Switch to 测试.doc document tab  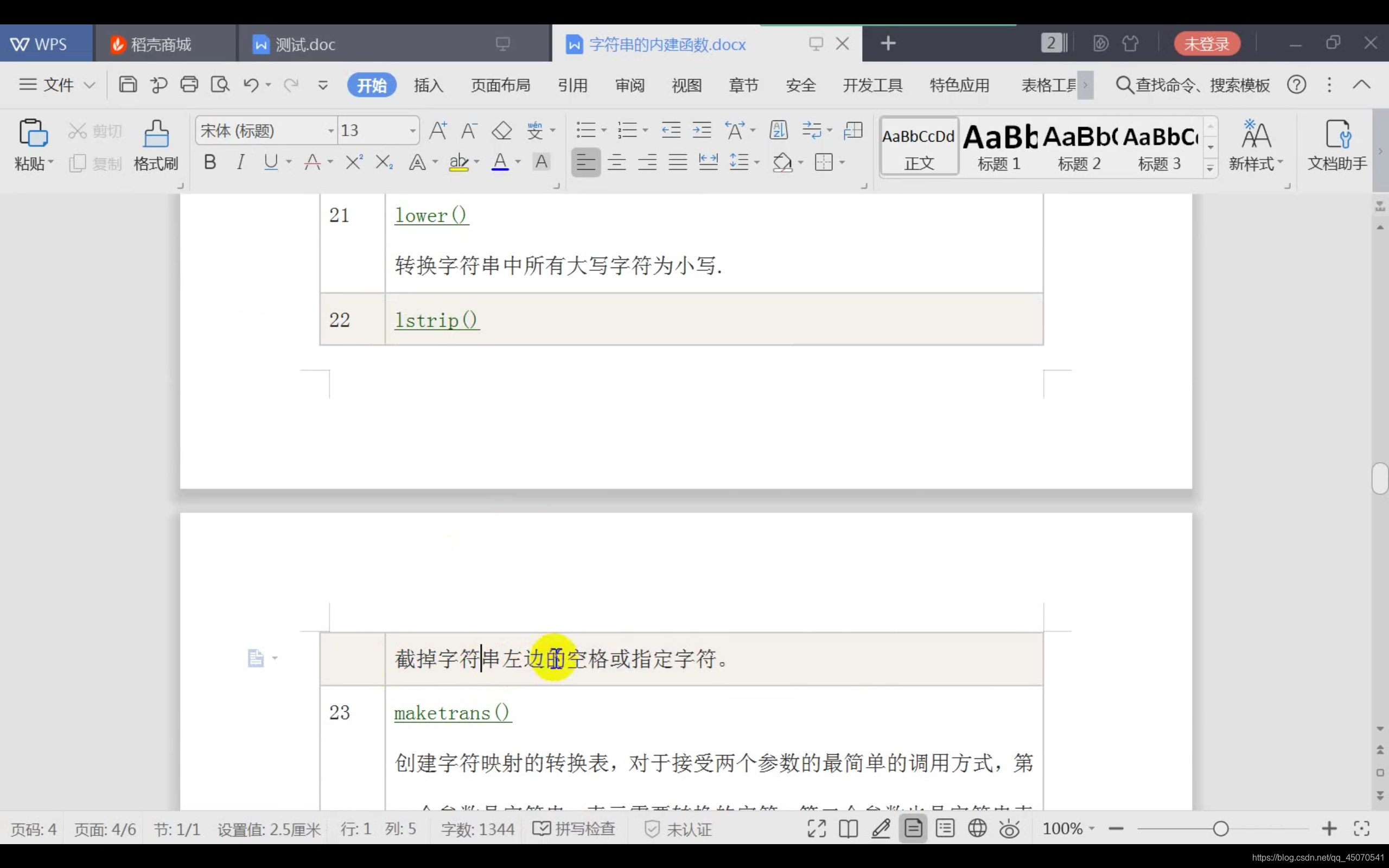click(x=305, y=44)
